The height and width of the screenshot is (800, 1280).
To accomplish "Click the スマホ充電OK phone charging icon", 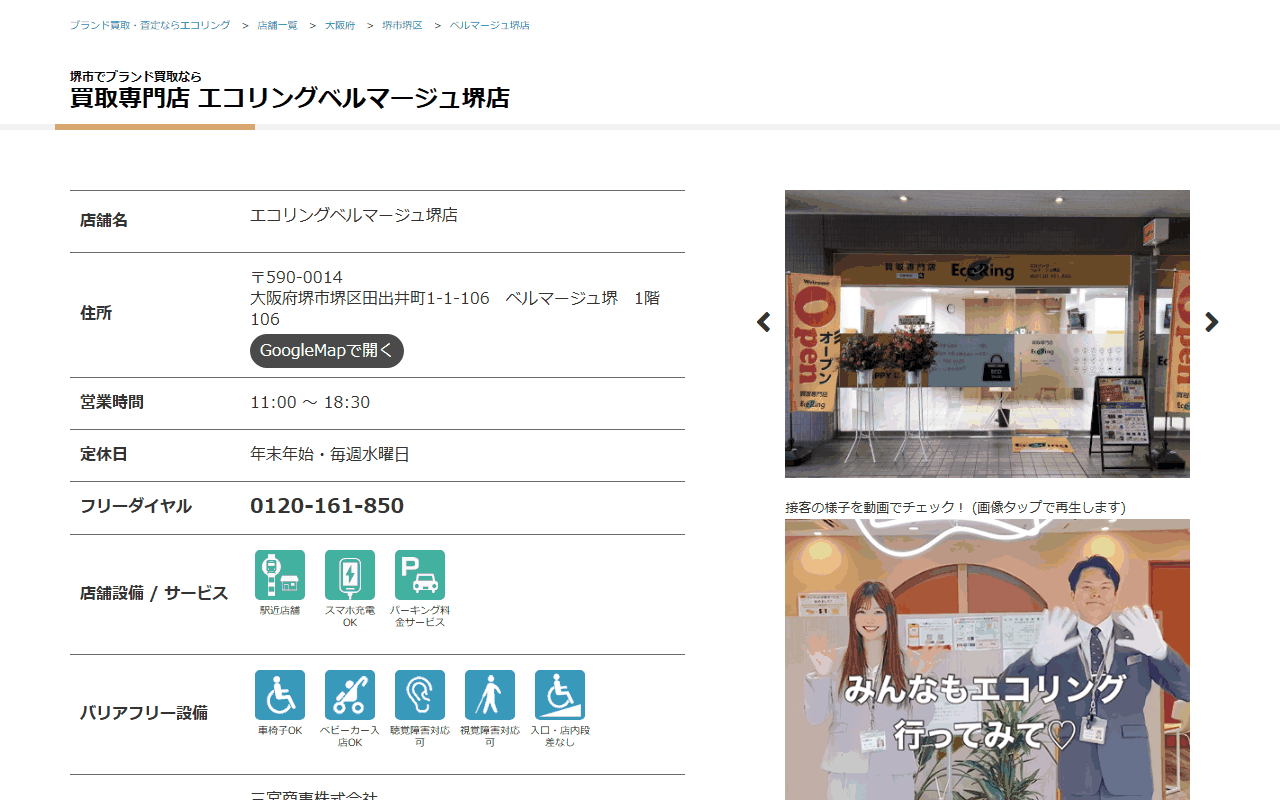I will click(x=350, y=575).
